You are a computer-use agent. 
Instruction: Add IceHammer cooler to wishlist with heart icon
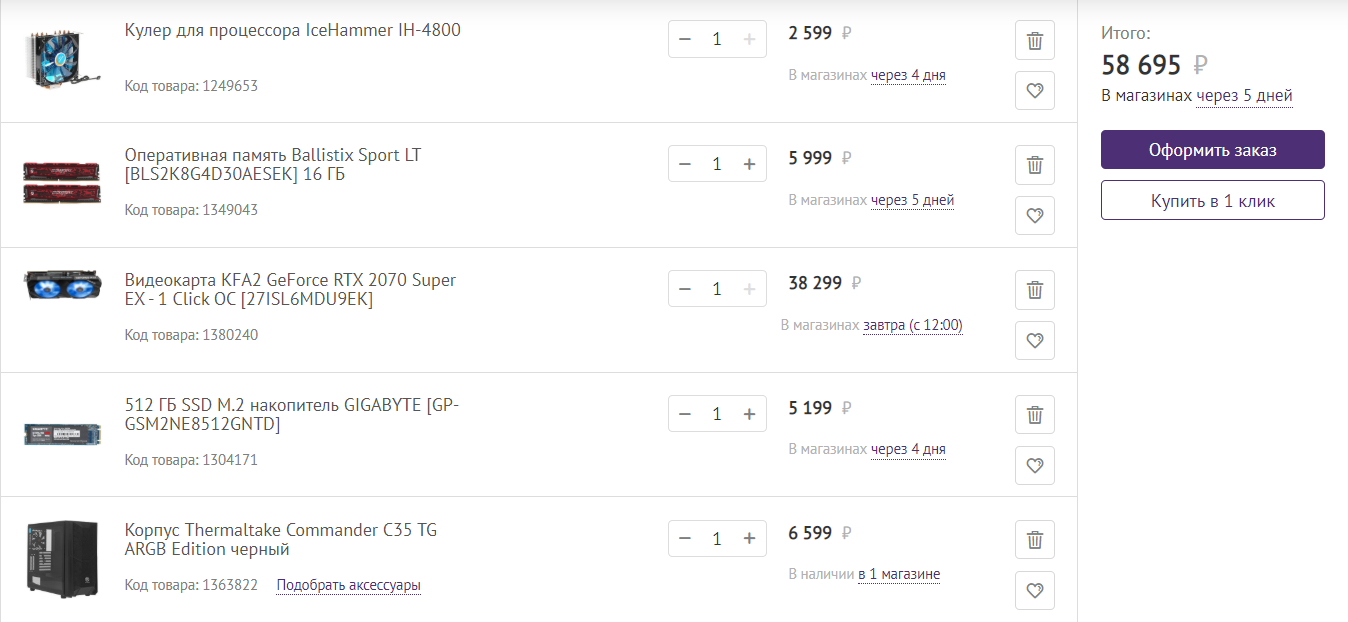click(x=1035, y=91)
